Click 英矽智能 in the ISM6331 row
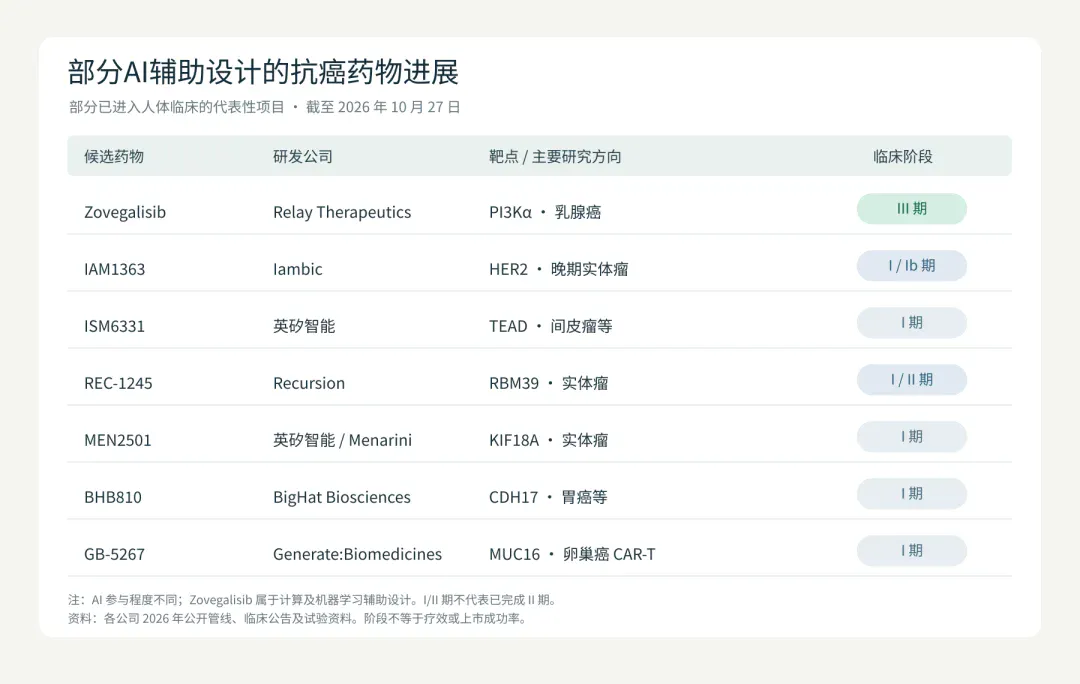 click(304, 327)
